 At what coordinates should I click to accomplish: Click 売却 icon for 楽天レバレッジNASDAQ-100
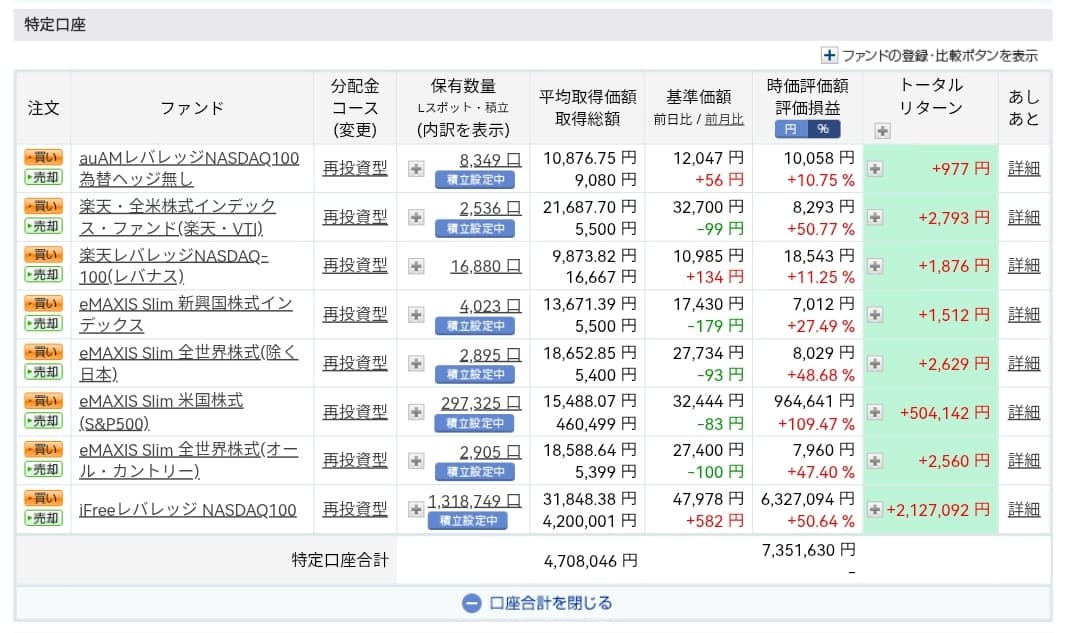(x=42, y=274)
